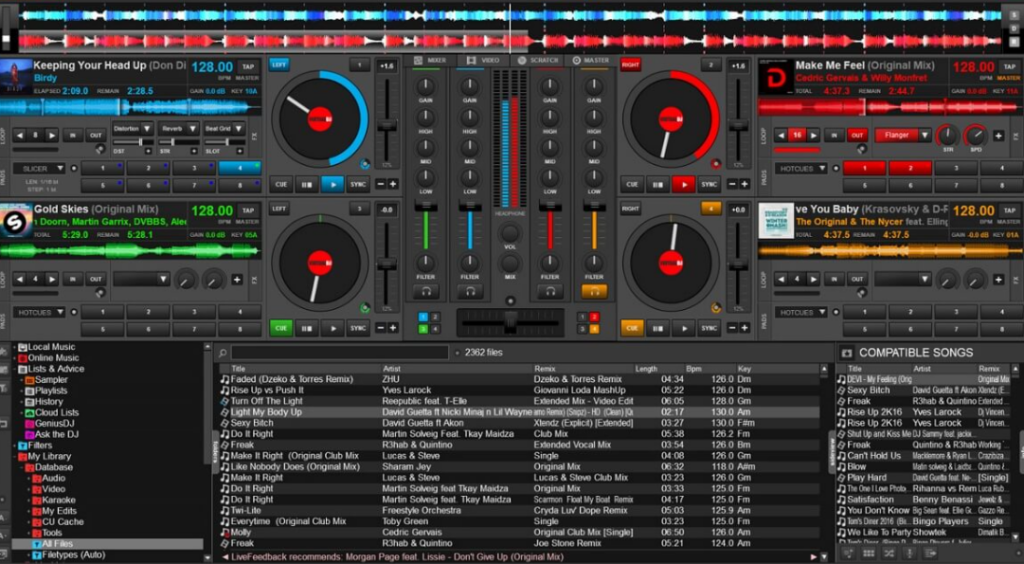The height and width of the screenshot is (564, 1024).
Task: Double loop length on red deck 2
Action: coord(813,136)
